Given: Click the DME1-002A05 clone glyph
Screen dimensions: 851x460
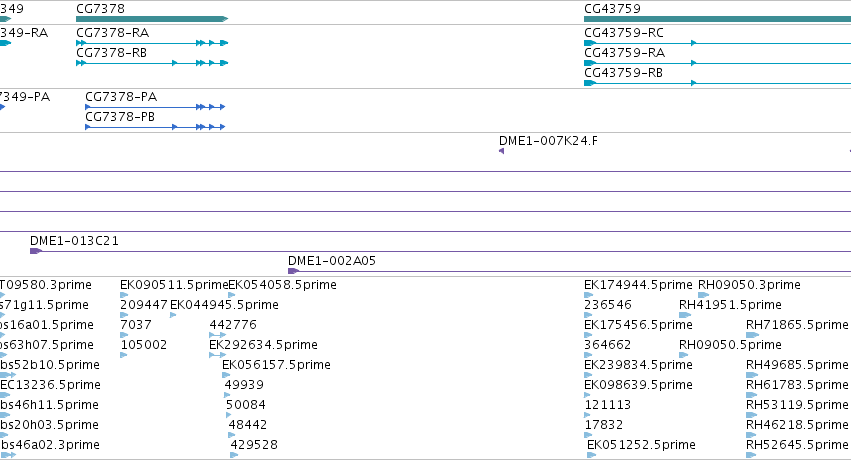Looking at the screenshot, I should tap(569, 271).
